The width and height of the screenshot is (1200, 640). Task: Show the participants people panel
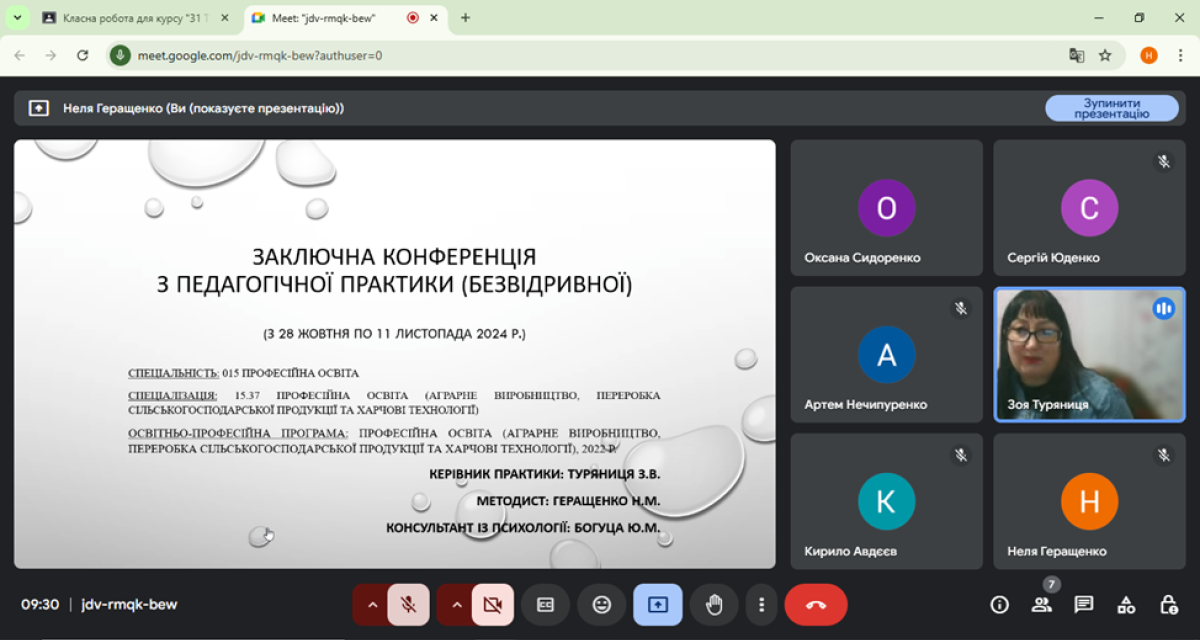point(1042,605)
